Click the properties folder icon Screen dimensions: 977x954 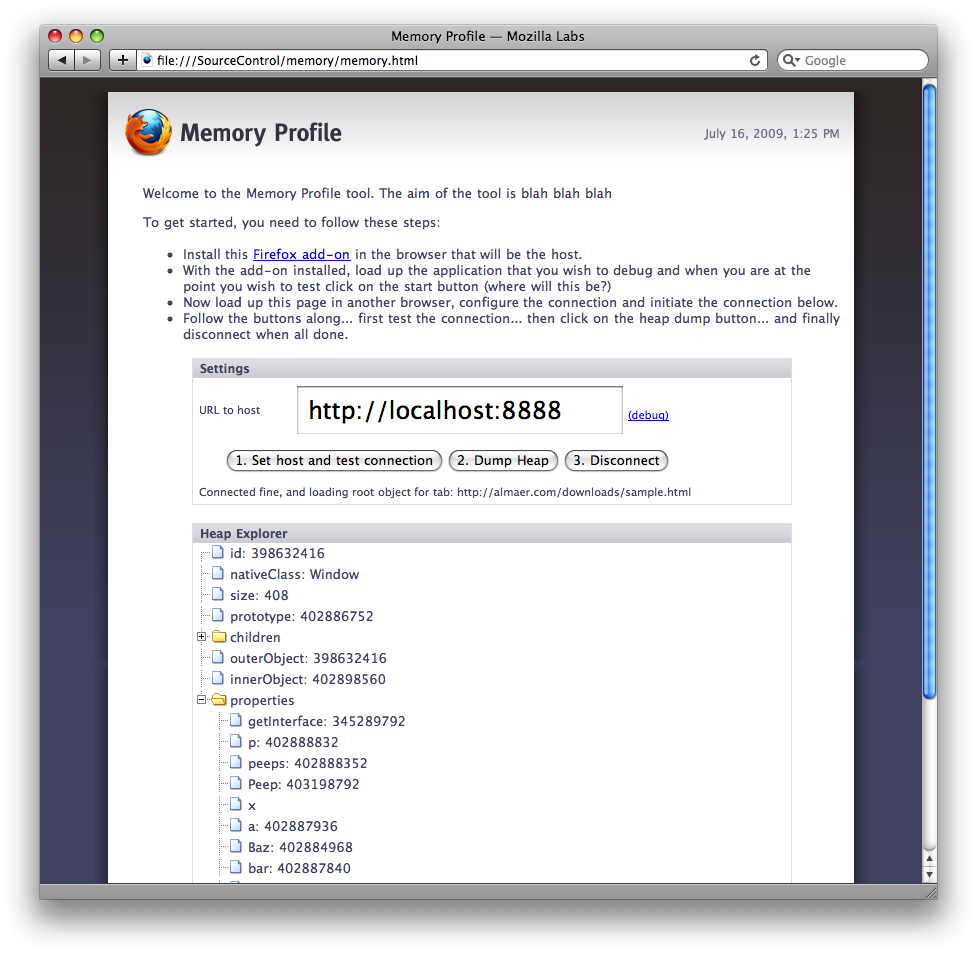point(219,700)
